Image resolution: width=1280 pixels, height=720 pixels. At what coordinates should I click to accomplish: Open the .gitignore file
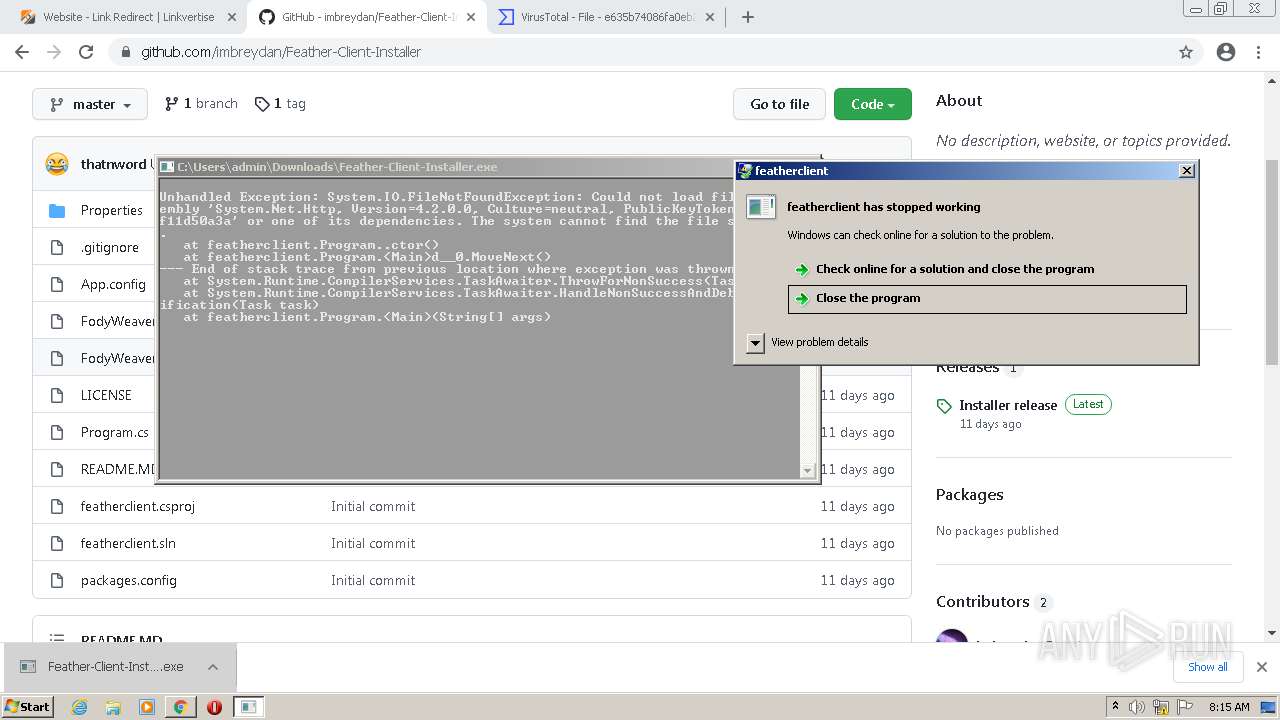110,247
